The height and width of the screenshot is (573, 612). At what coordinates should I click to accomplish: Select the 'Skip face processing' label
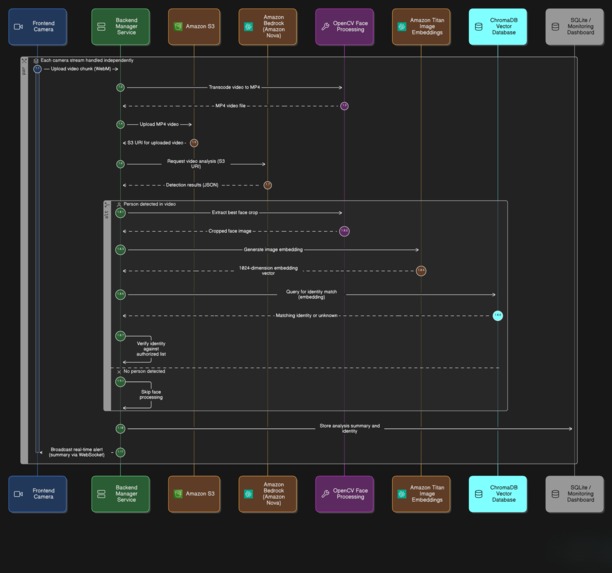[151, 395]
